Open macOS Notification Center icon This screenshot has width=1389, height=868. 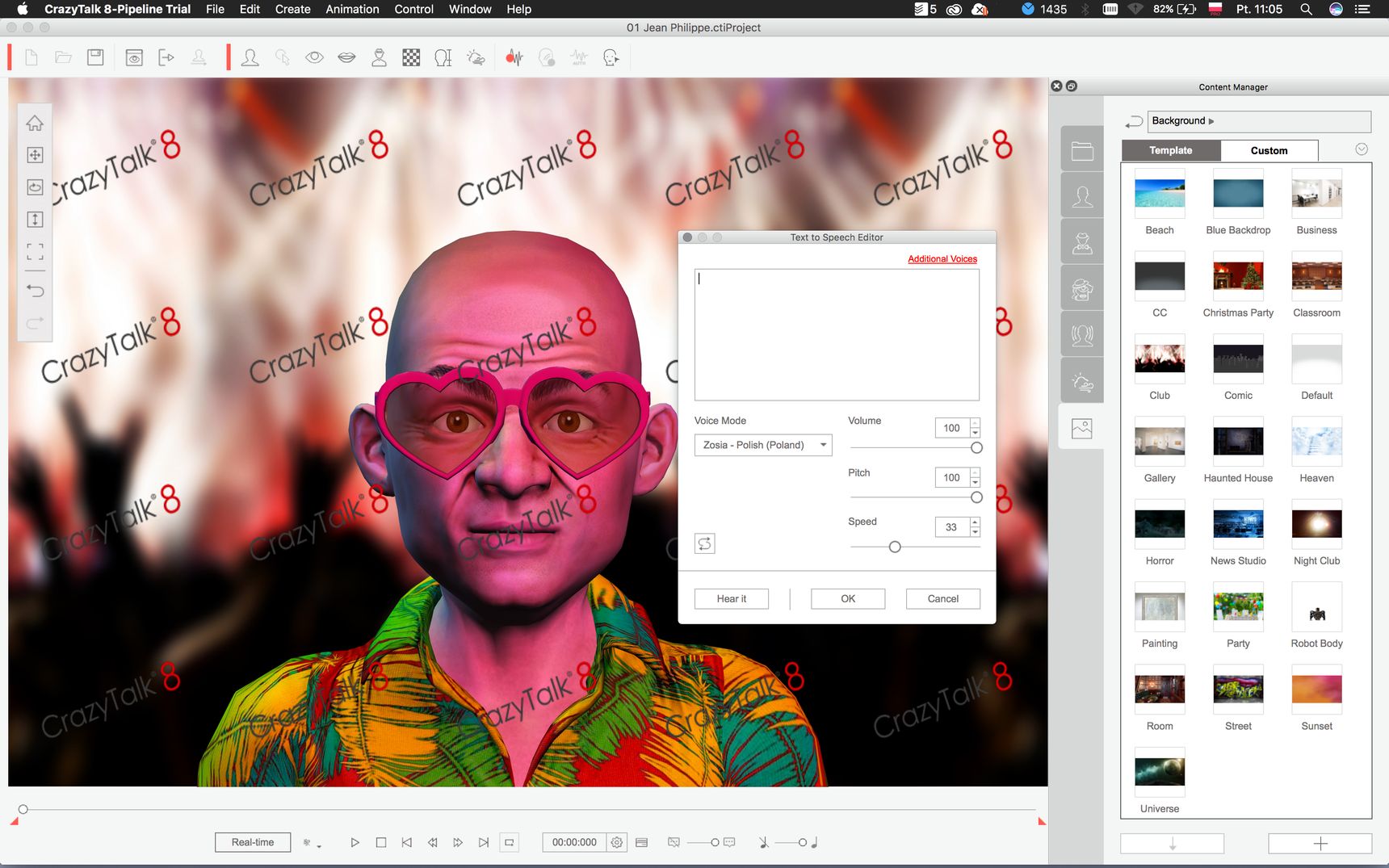[1362, 9]
